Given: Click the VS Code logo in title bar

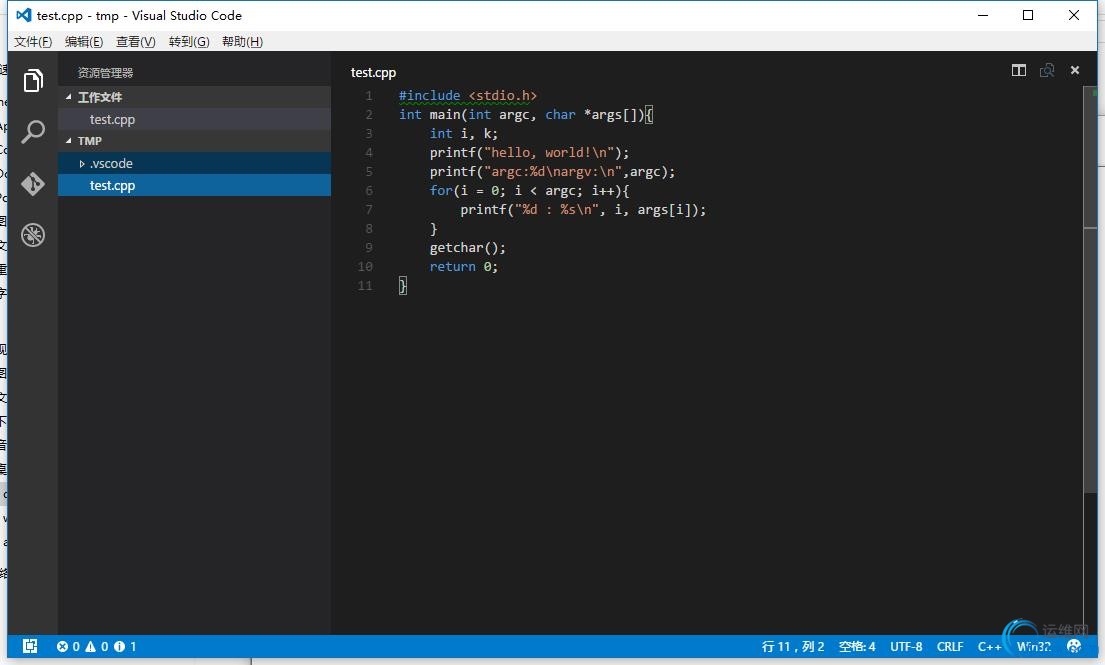Looking at the screenshot, I should coord(23,15).
